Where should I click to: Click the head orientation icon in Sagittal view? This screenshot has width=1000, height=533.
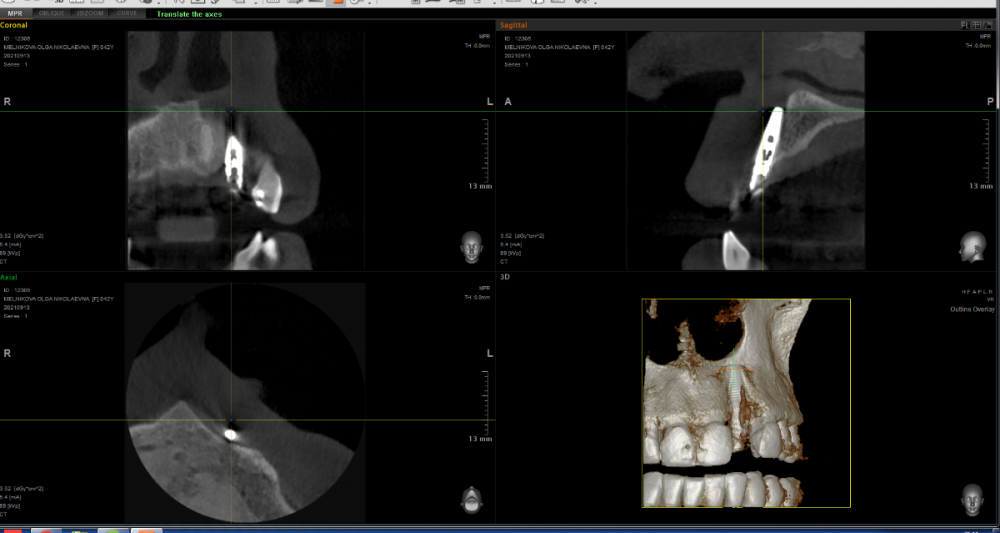(968, 244)
